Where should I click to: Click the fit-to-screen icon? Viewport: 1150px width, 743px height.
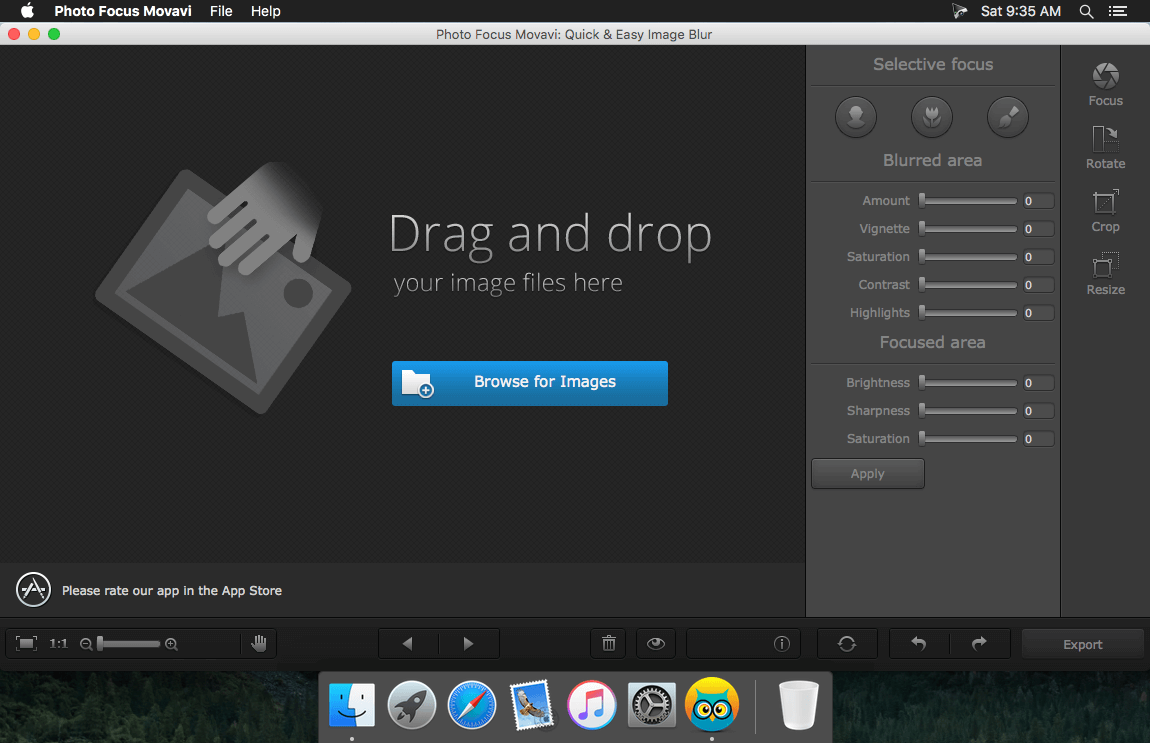click(x=26, y=643)
